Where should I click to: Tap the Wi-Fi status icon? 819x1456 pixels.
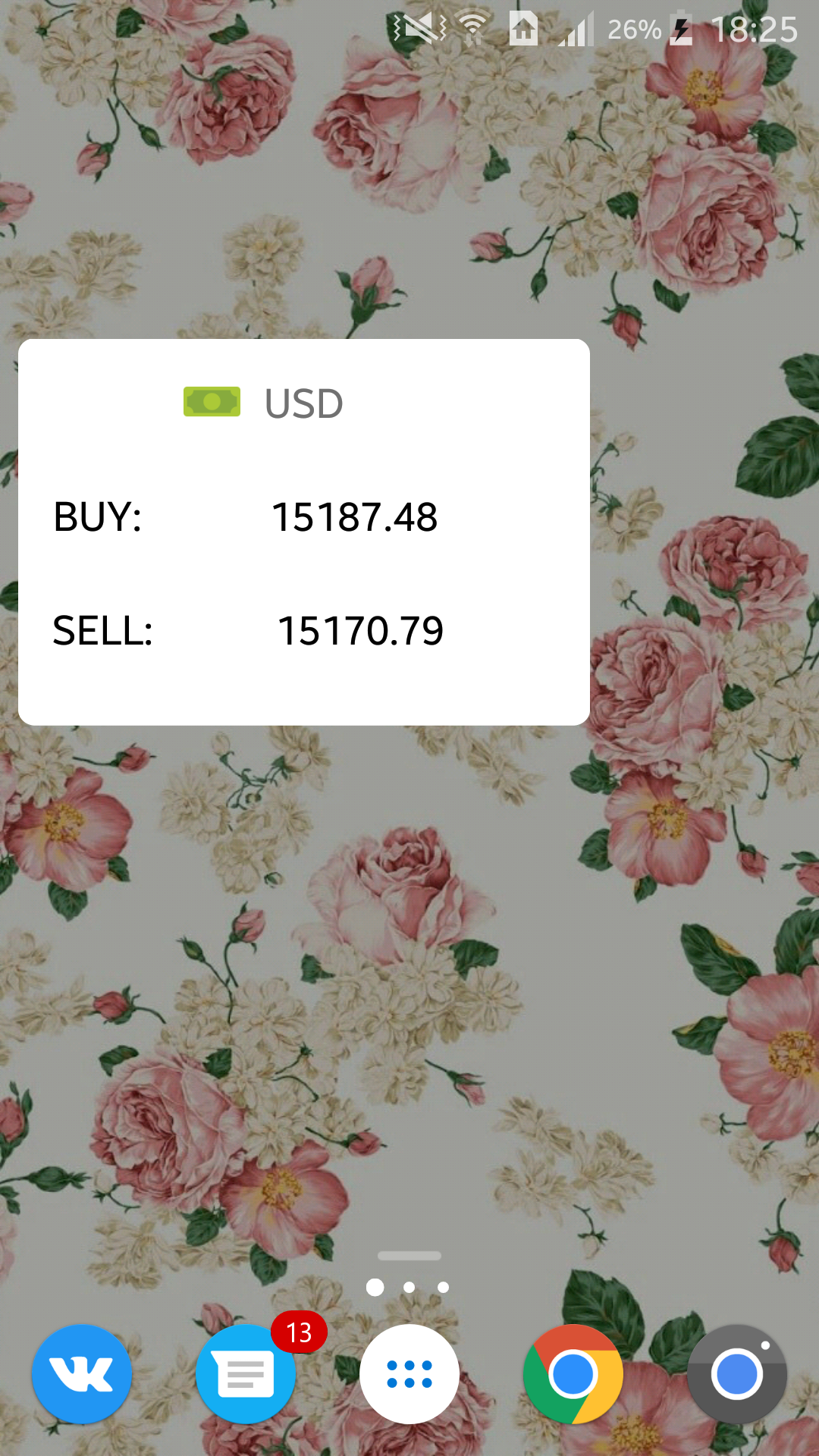[473, 30]
